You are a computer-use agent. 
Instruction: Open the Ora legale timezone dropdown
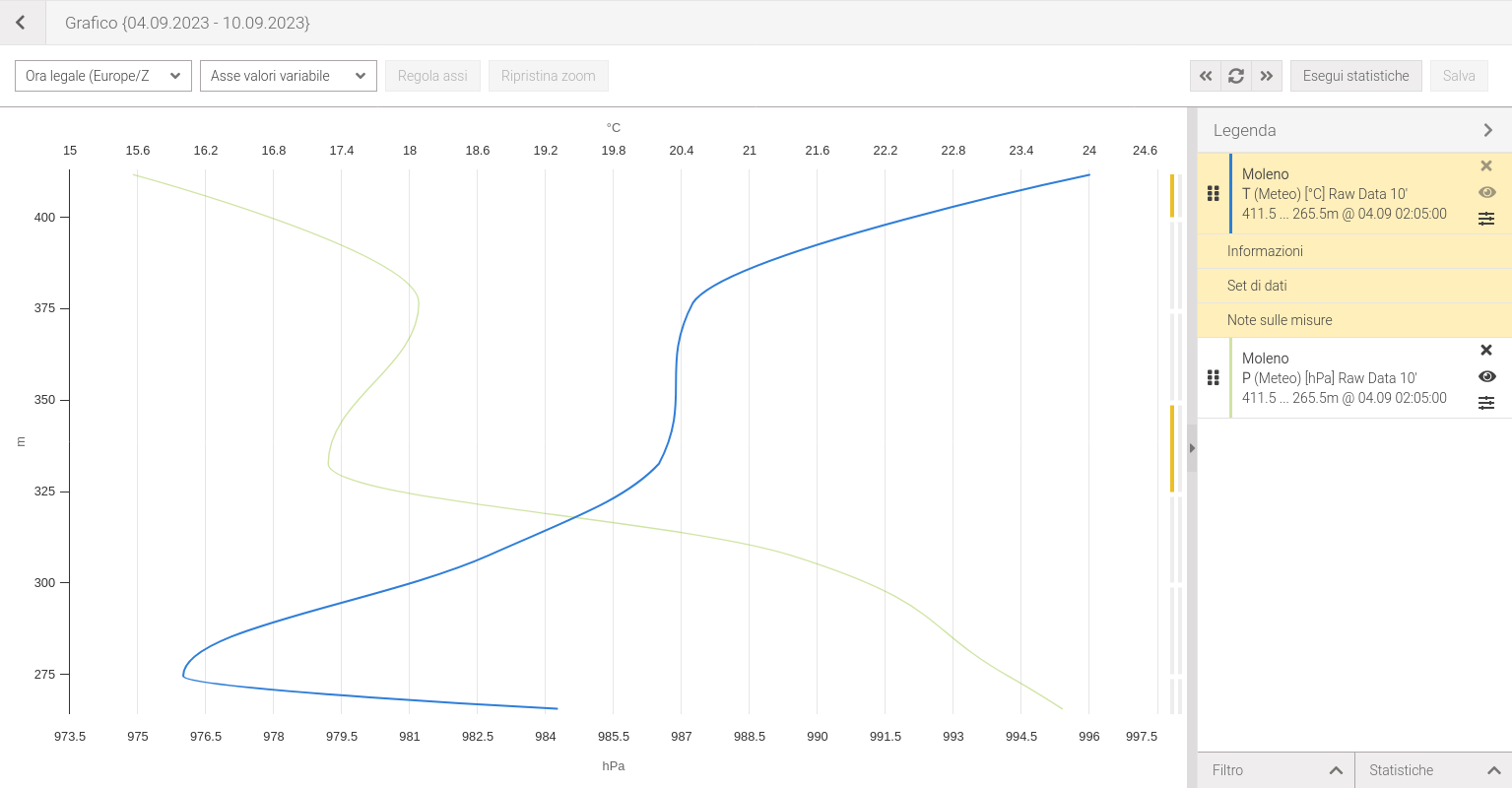click(103, 76)
